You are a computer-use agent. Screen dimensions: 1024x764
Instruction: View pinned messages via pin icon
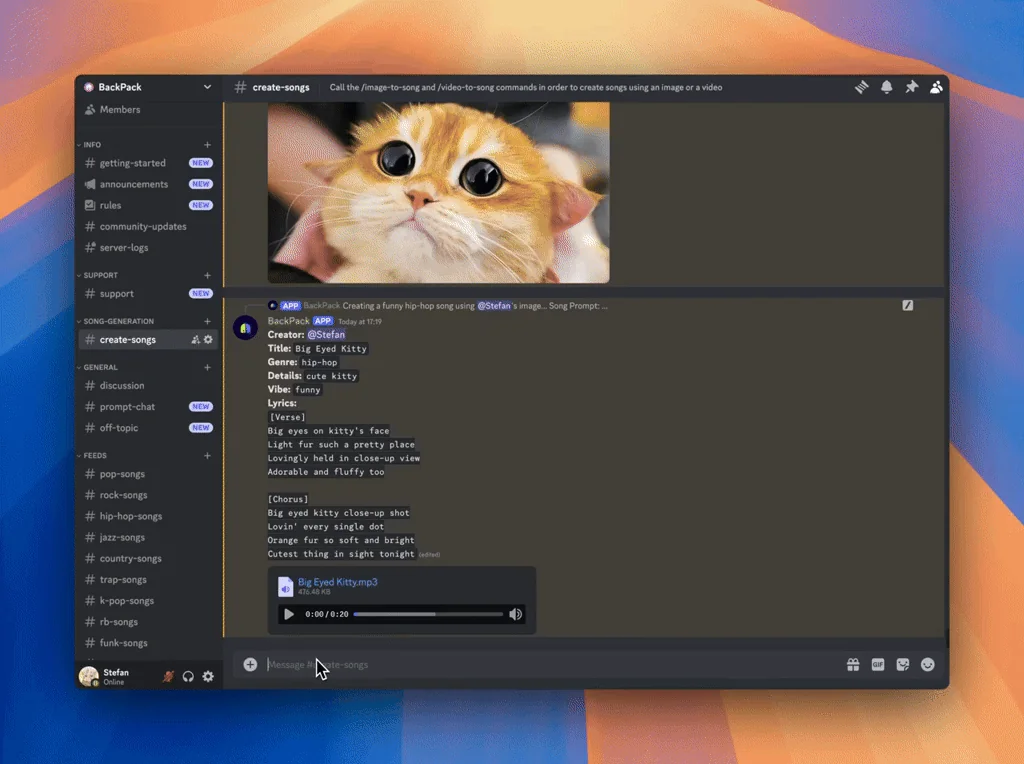911,87
